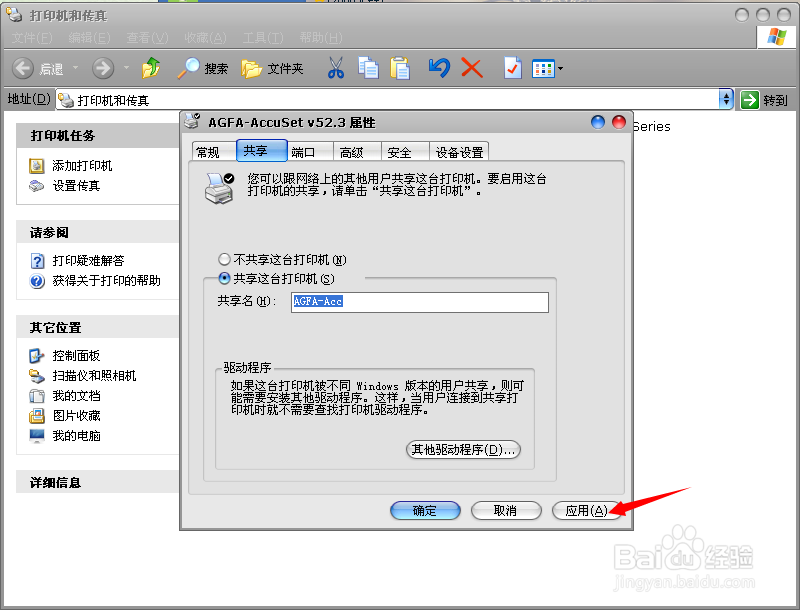Collapse the 请参阅 panel header
The width and height of the screenshot is (800, 610).
[97, 232]
